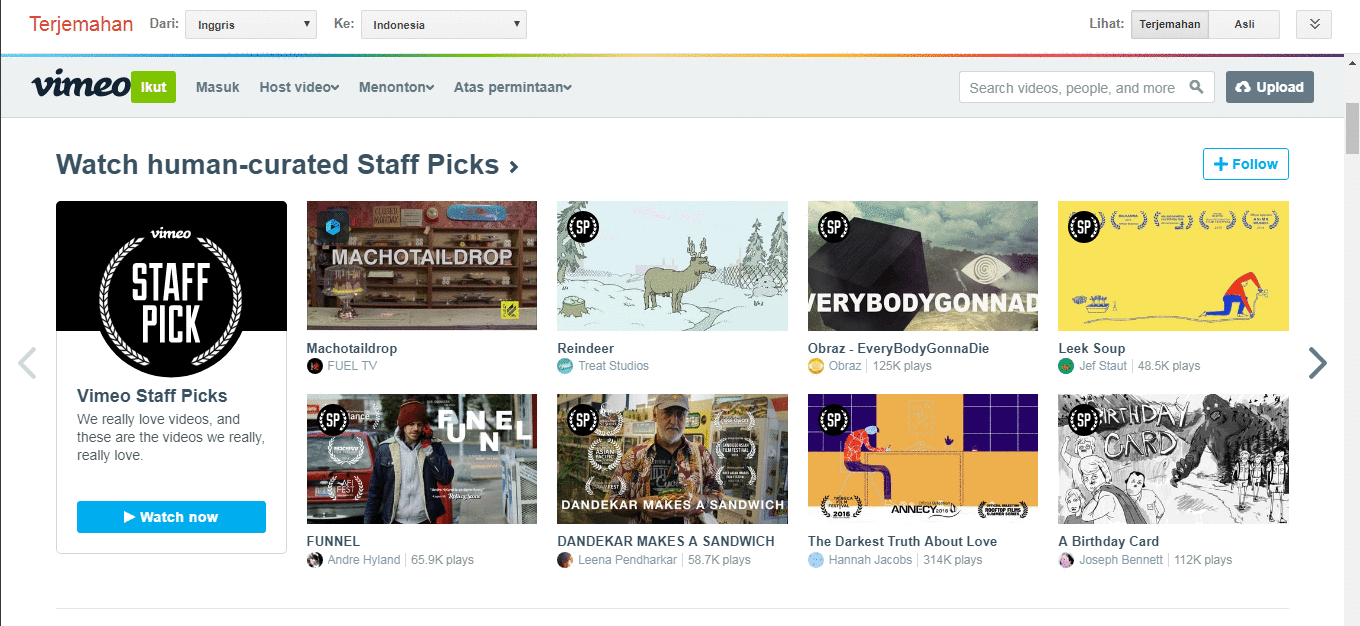Screen dimensions: 1360x626
Task: Open the Machotaildrop video thumbnail
Action: coord(422,266)
